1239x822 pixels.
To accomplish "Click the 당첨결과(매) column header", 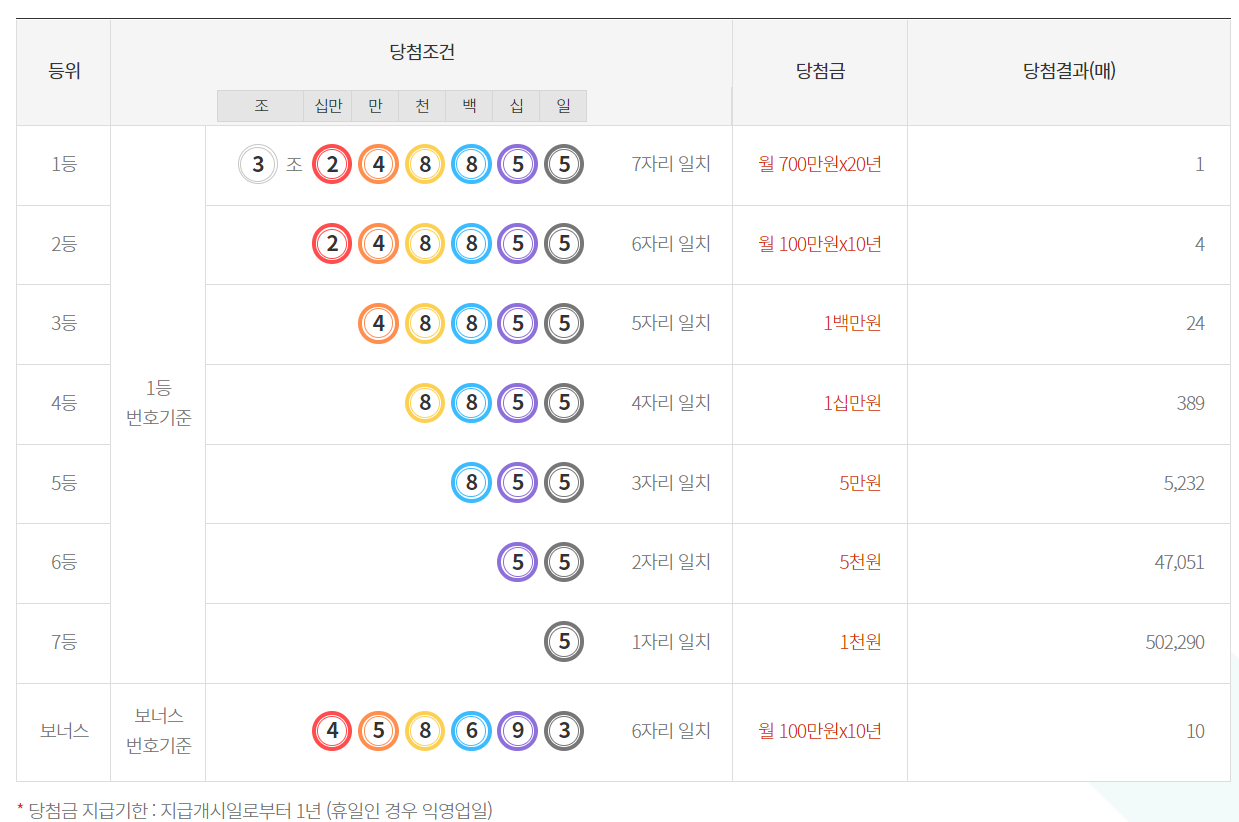I will point(1069,71).
